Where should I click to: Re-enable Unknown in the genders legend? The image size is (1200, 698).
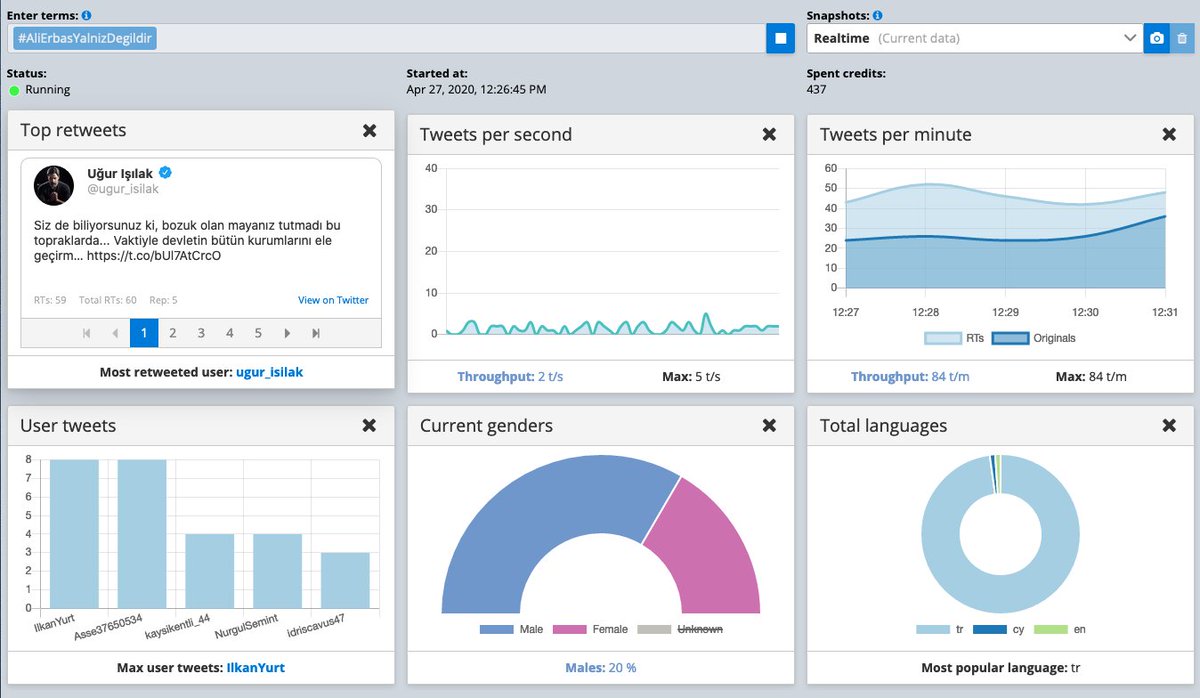click(680, 629)
